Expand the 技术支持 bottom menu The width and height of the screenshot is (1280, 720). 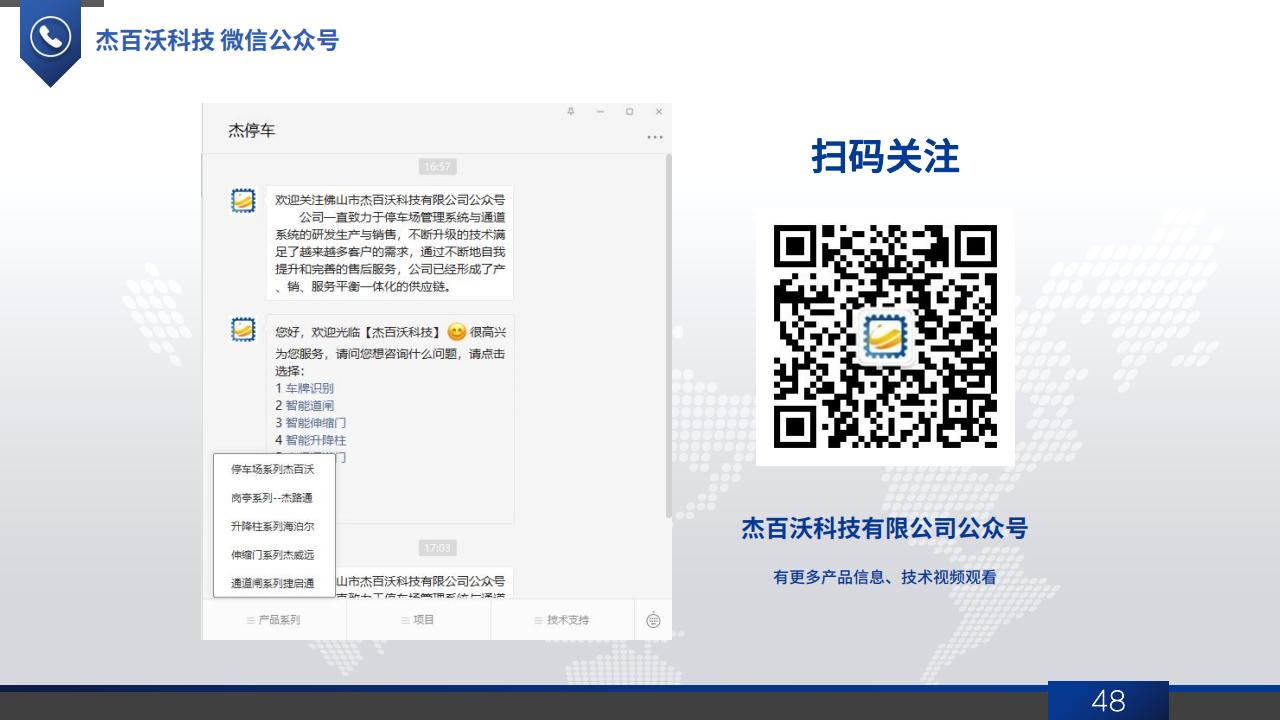coord(562,620)
